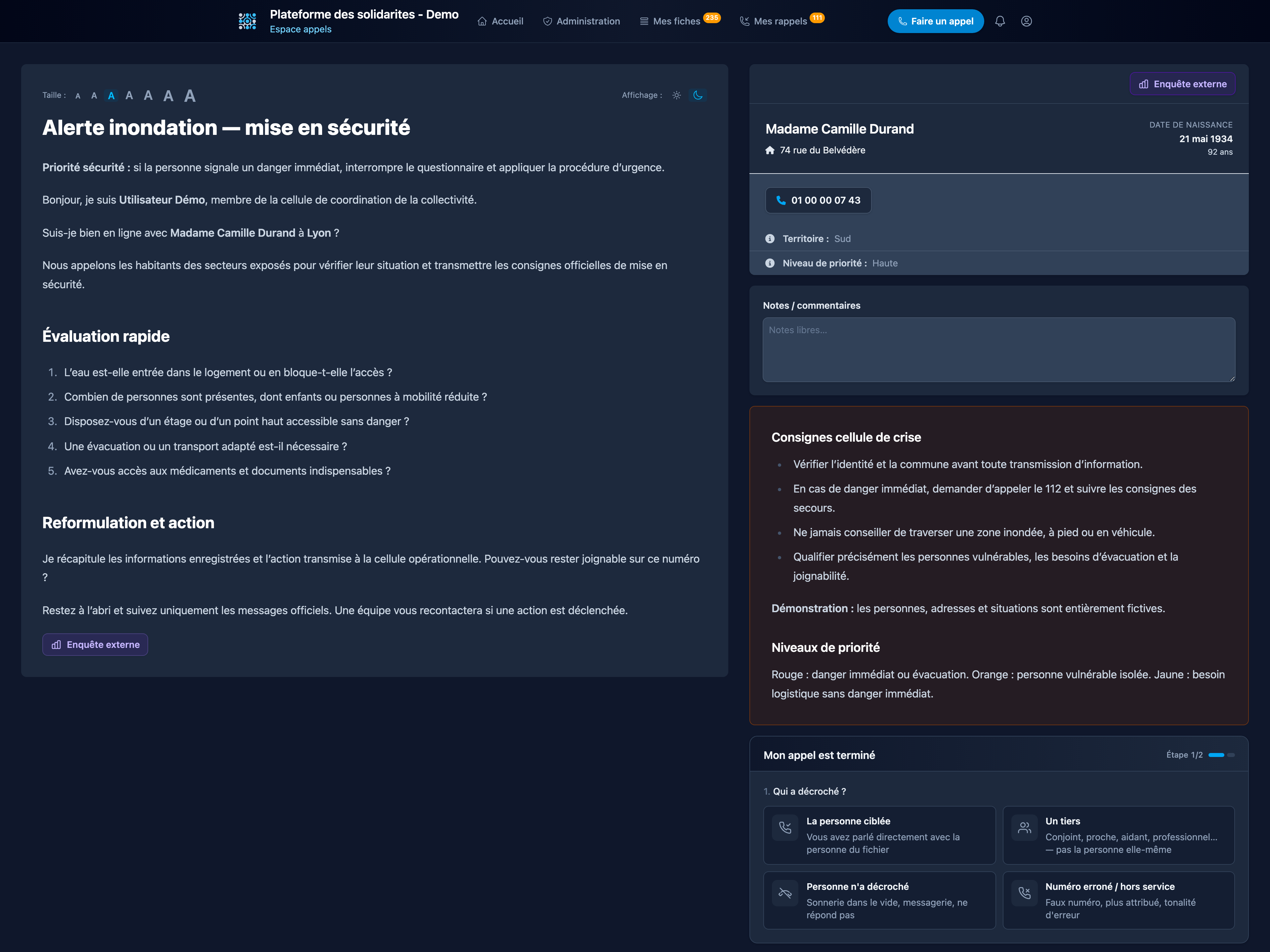This screenshot has width=1270, height=952.
Task: Click the birth date 21 mai 1934
Action: click(x=1206, y=139)
